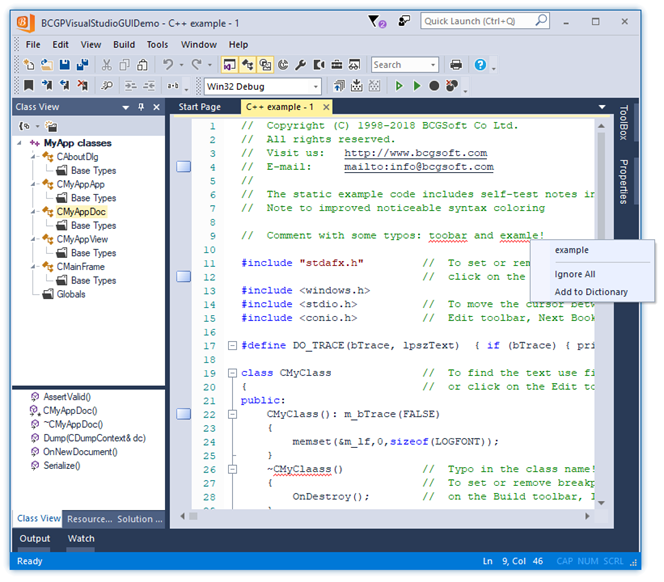Click the Paste clipboard icon
Screen dimensions: 664x582
pos(142,65)
